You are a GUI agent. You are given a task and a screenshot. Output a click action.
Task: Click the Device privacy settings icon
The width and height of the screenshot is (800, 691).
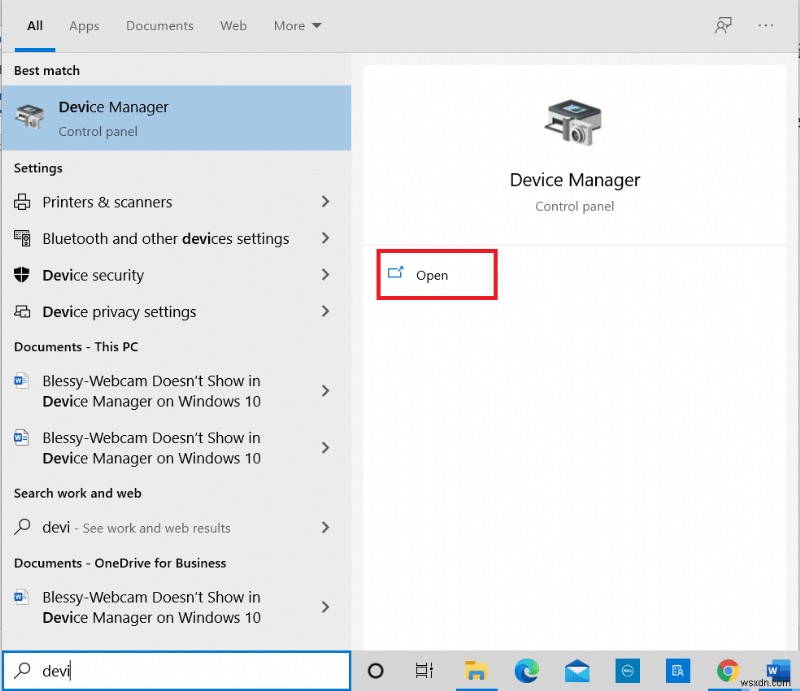[22, 311]
